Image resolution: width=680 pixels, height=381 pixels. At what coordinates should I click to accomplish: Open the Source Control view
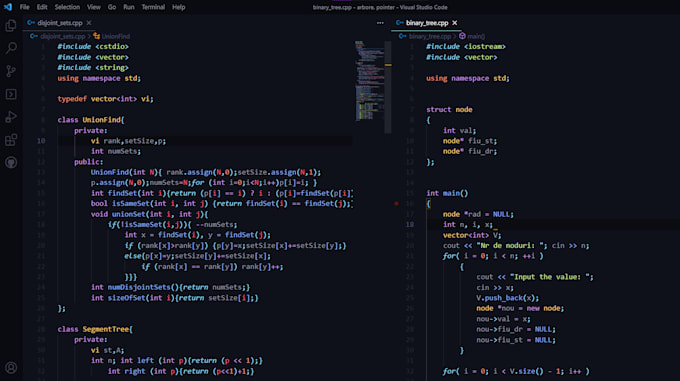[x=11, y=71]
